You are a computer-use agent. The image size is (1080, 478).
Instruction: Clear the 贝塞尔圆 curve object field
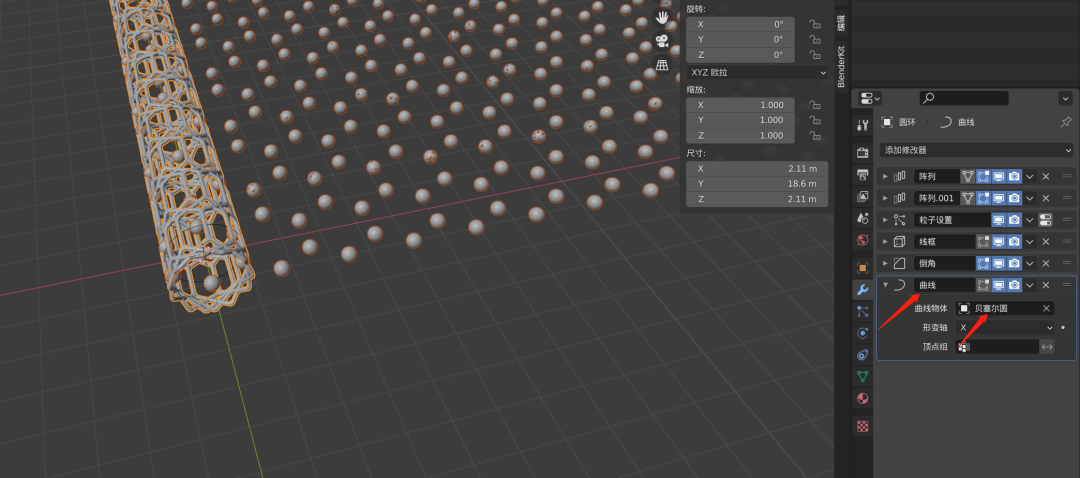coord(1046,309)
